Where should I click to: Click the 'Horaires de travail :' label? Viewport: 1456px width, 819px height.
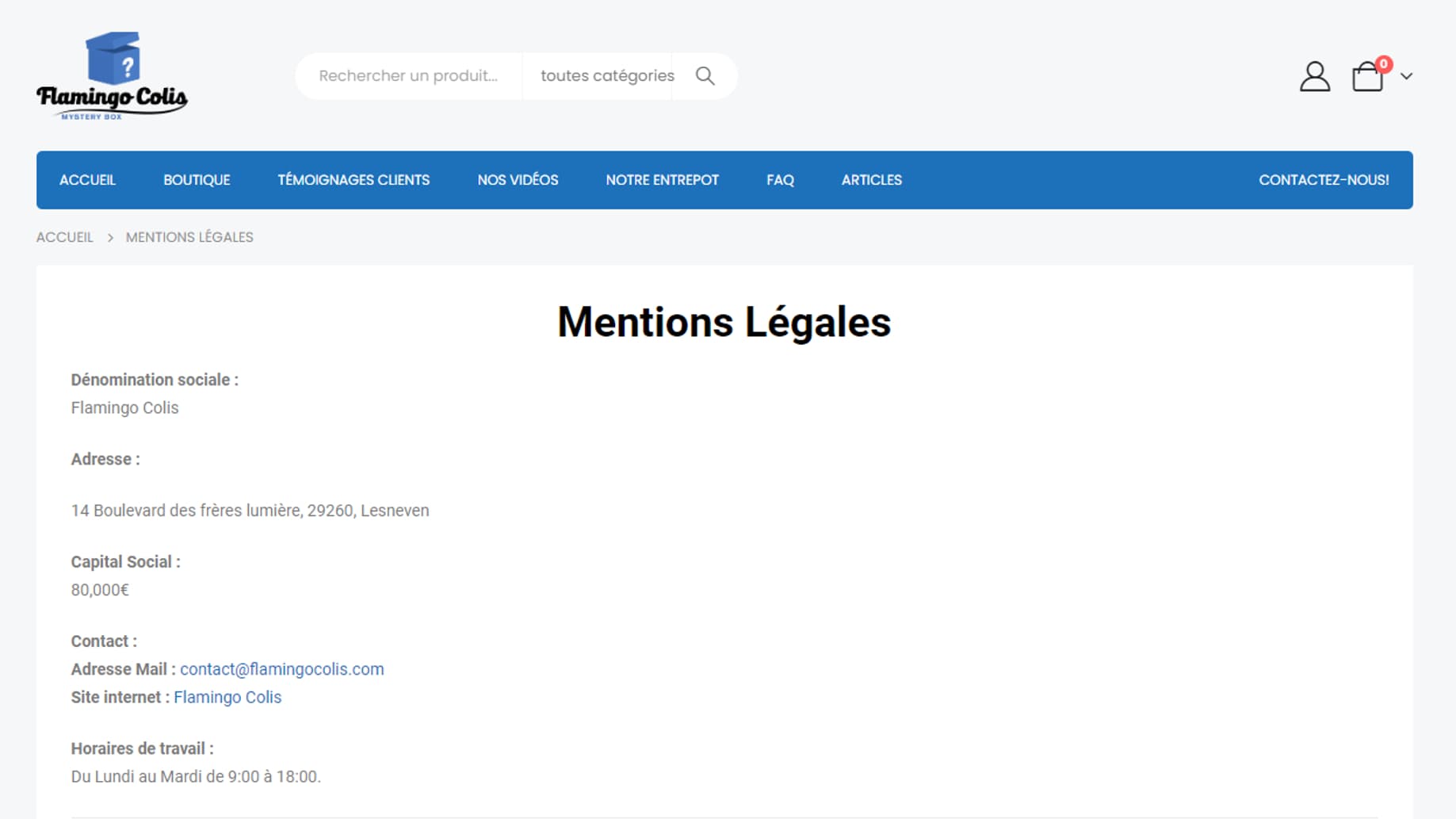tap(143, 748)
